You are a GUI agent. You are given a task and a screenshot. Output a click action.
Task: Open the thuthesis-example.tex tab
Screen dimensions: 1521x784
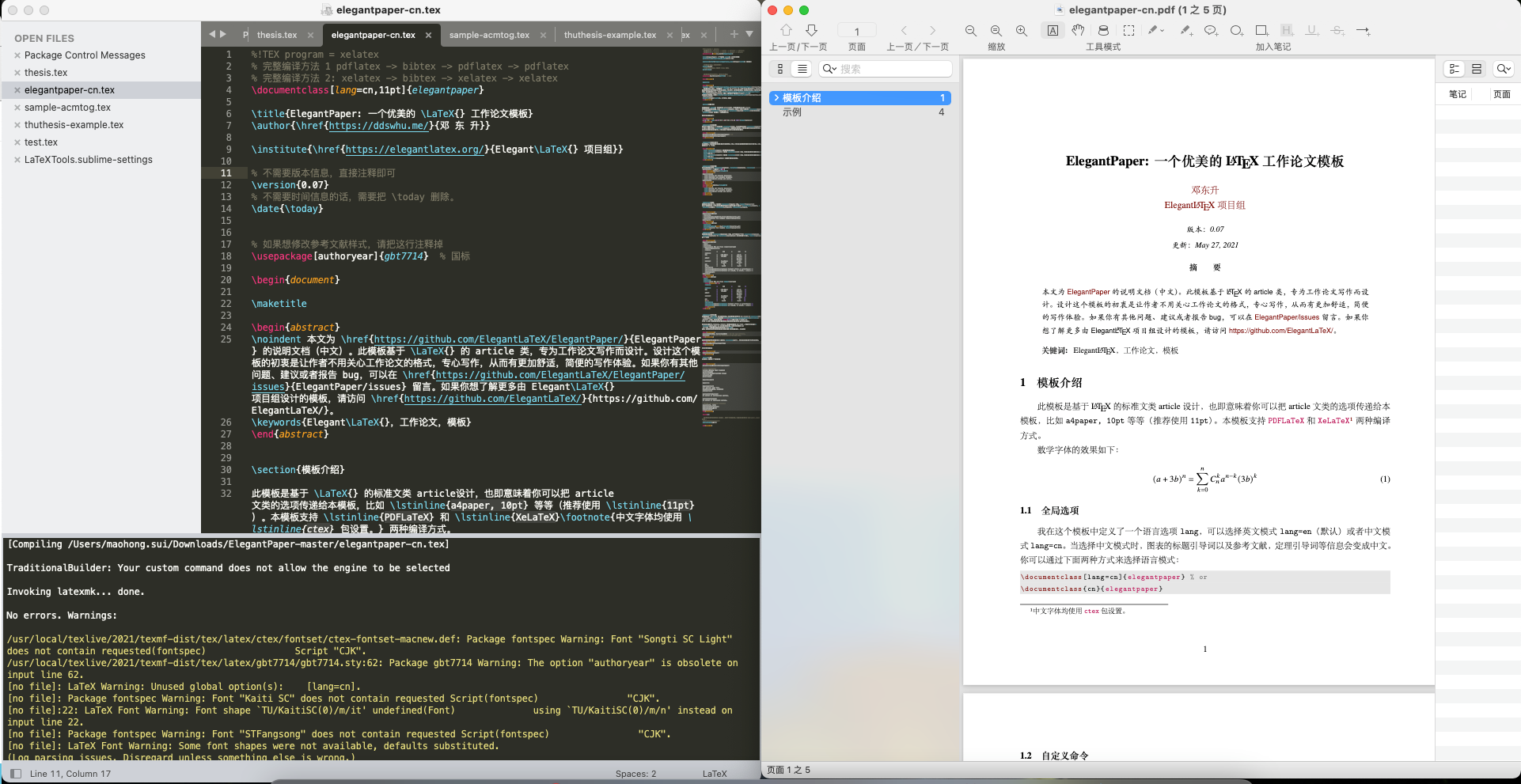pos(609,35)
